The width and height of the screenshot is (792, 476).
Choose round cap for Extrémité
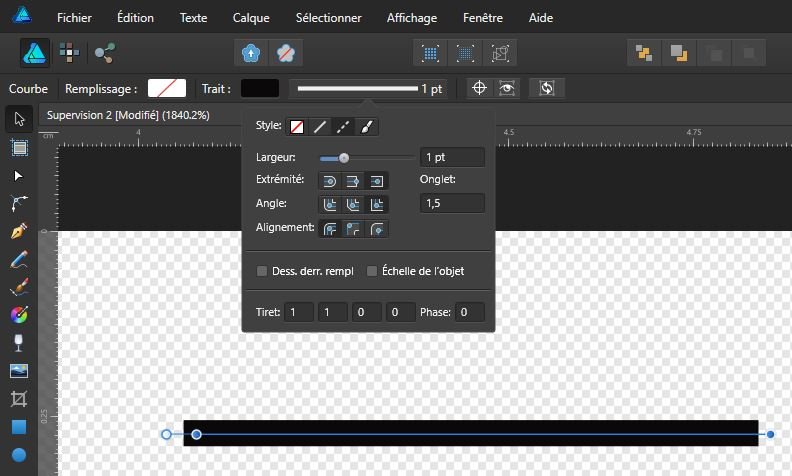pyautogui.click(x=330, y=181)
